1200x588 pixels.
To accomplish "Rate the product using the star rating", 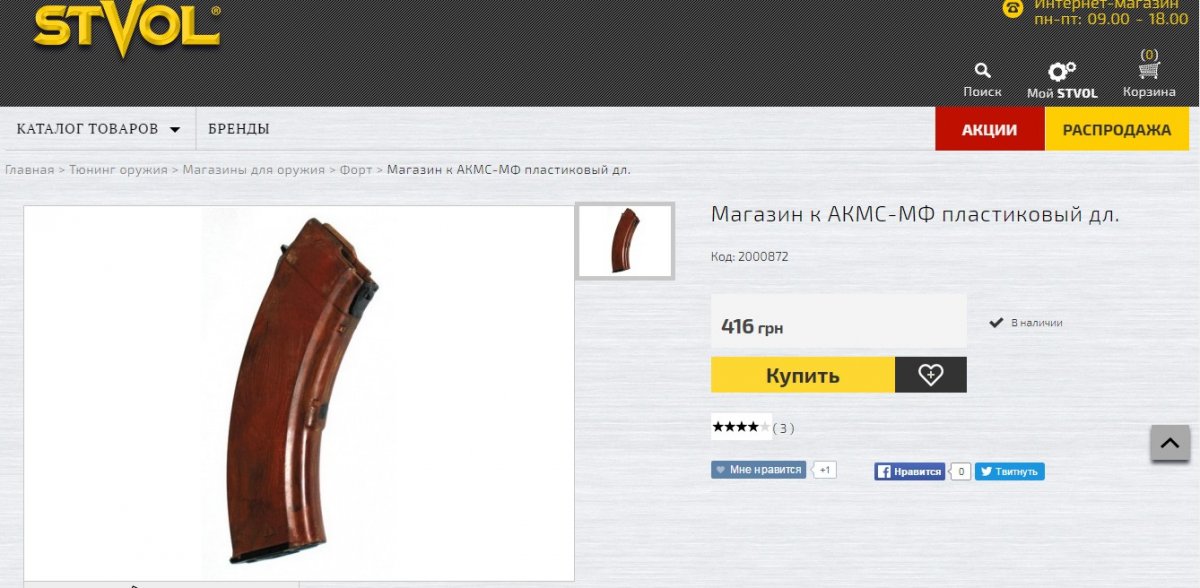I will coord(741,427).
